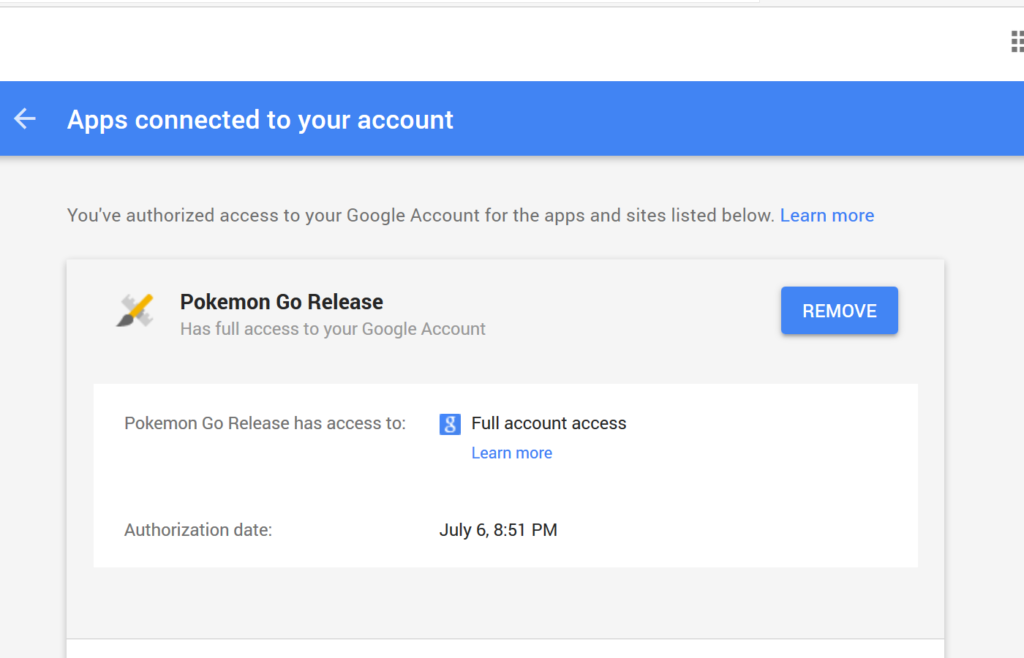Click the 'Has full access' subtitle text
This screenshot has width=1024, height=658.
click(x=333, y=328)
